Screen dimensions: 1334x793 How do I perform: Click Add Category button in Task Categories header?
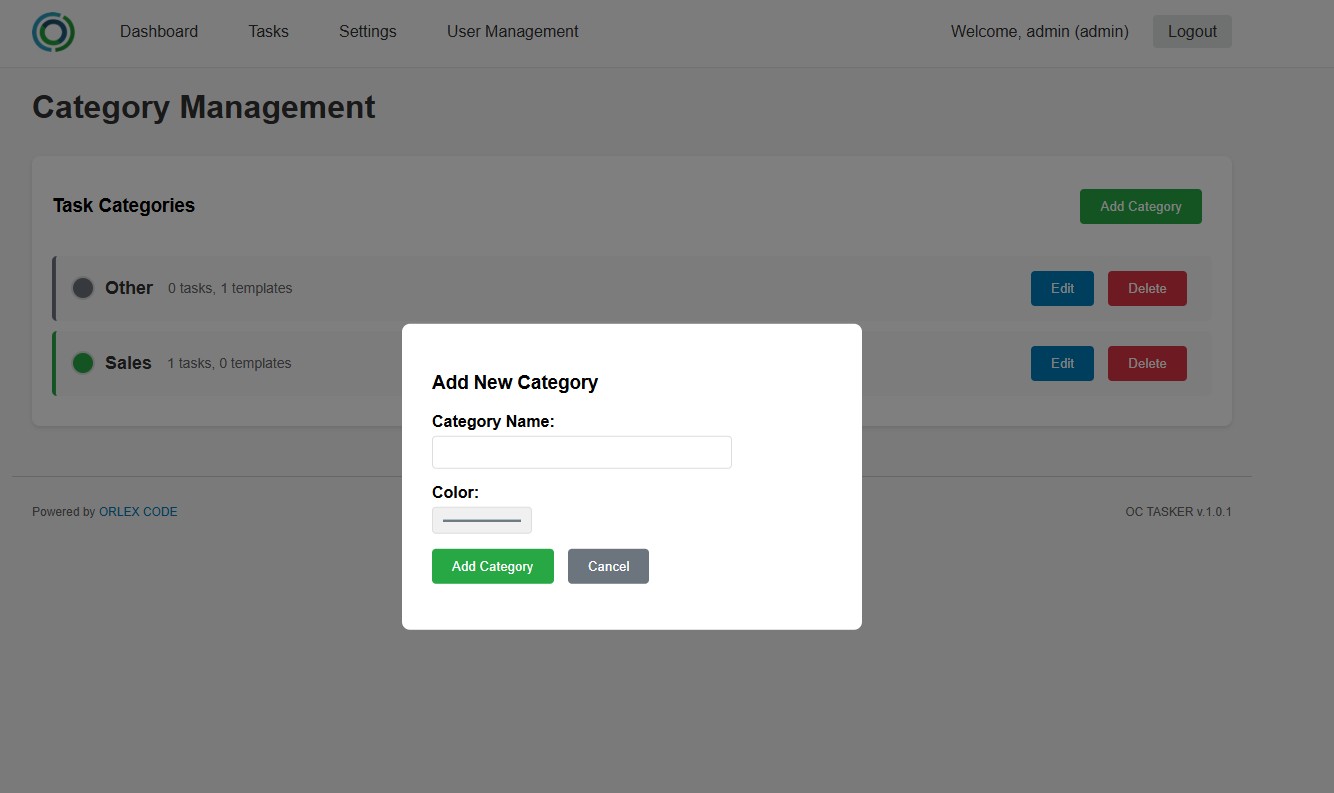[1140, 207]
